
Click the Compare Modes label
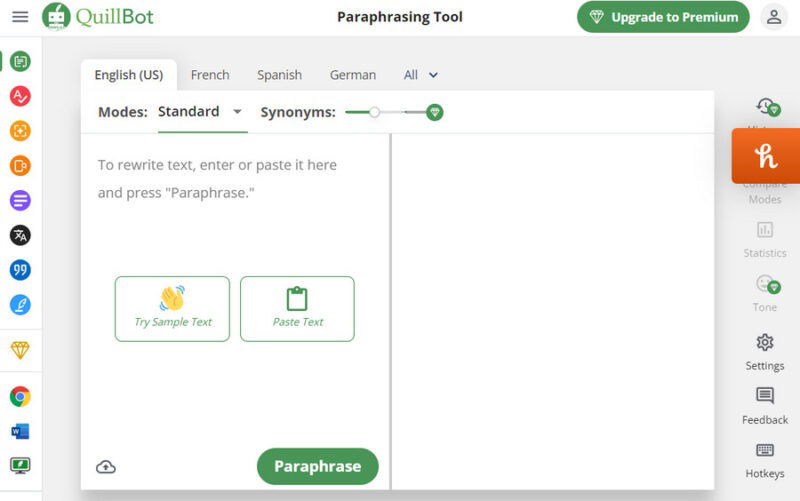click(x=765, y=192)
